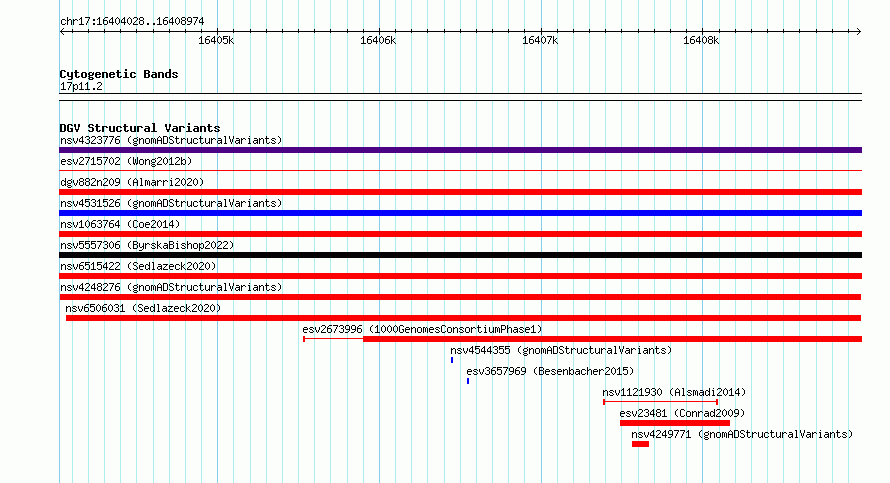890x483 pixels.
Task: Click the ruler's right arrowhead
Action: pos(858,31)
